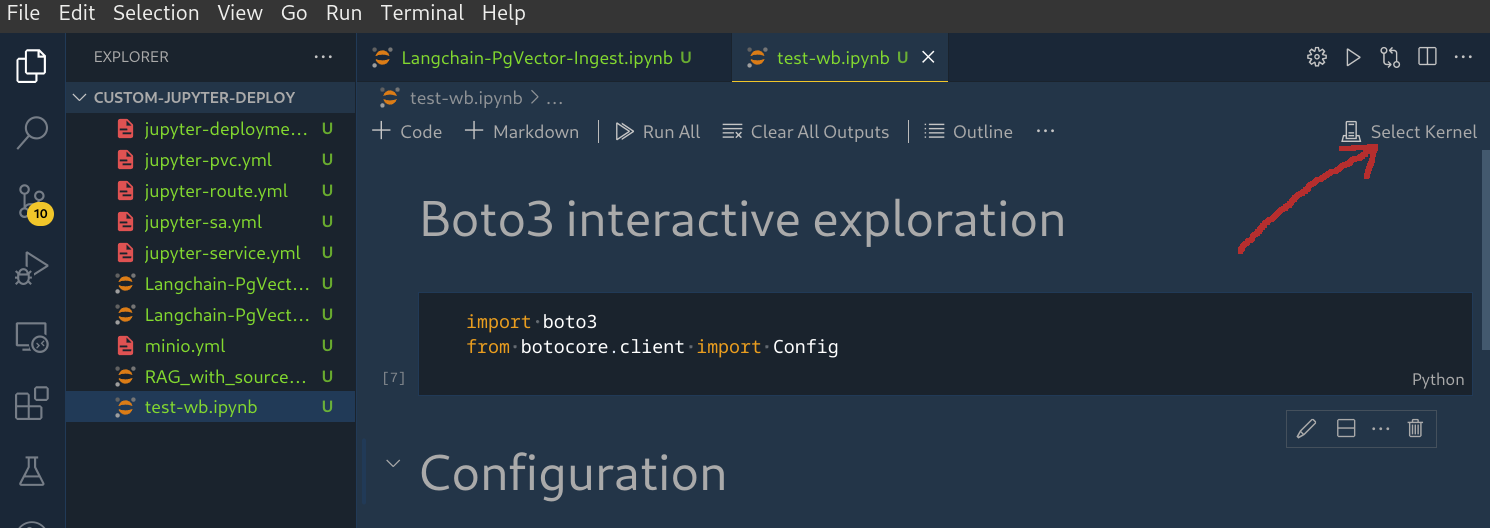
Task: Click the edit pencil icon on cell toolbar
Action: pos(1306,429)
